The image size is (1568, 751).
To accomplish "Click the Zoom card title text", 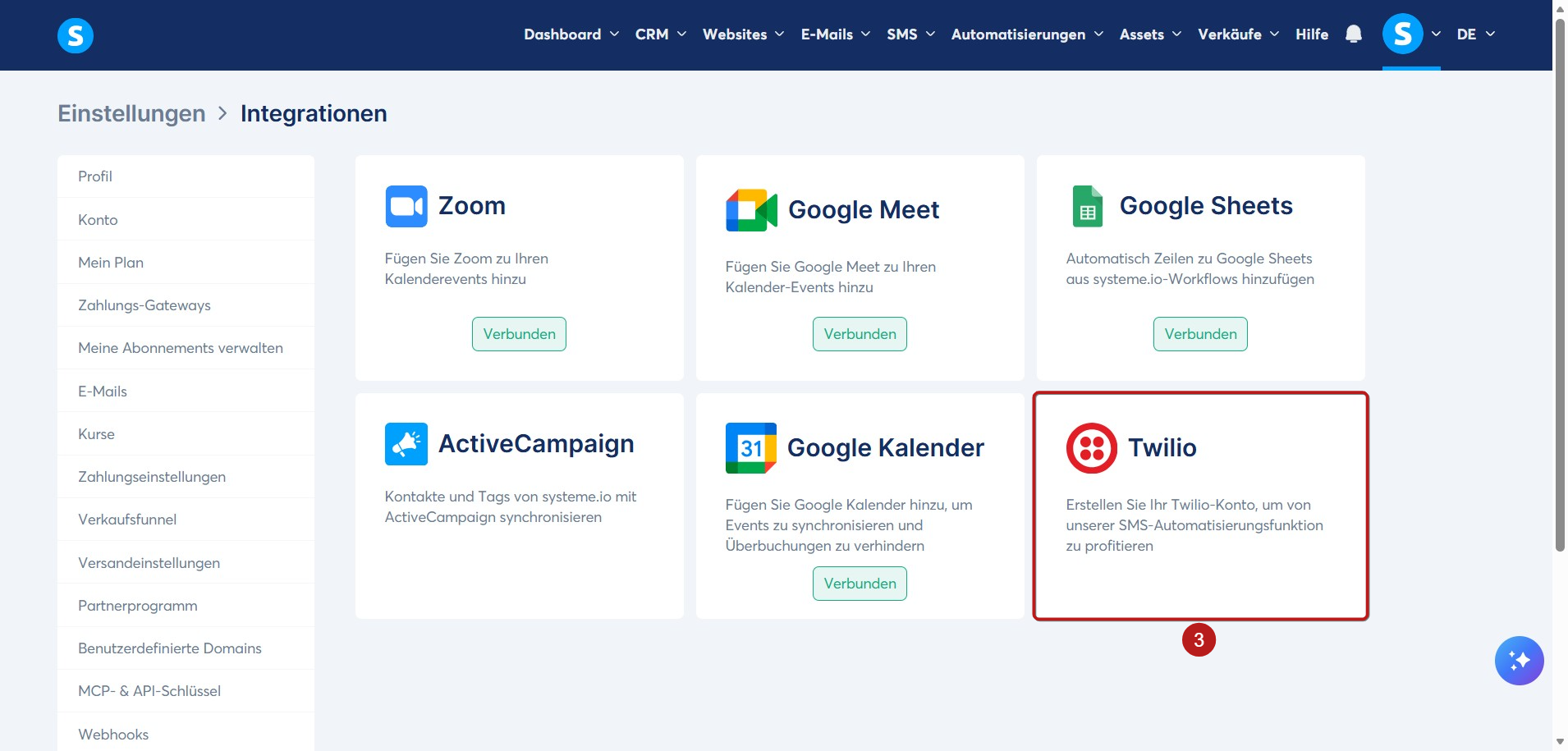I will coord(472,206).
